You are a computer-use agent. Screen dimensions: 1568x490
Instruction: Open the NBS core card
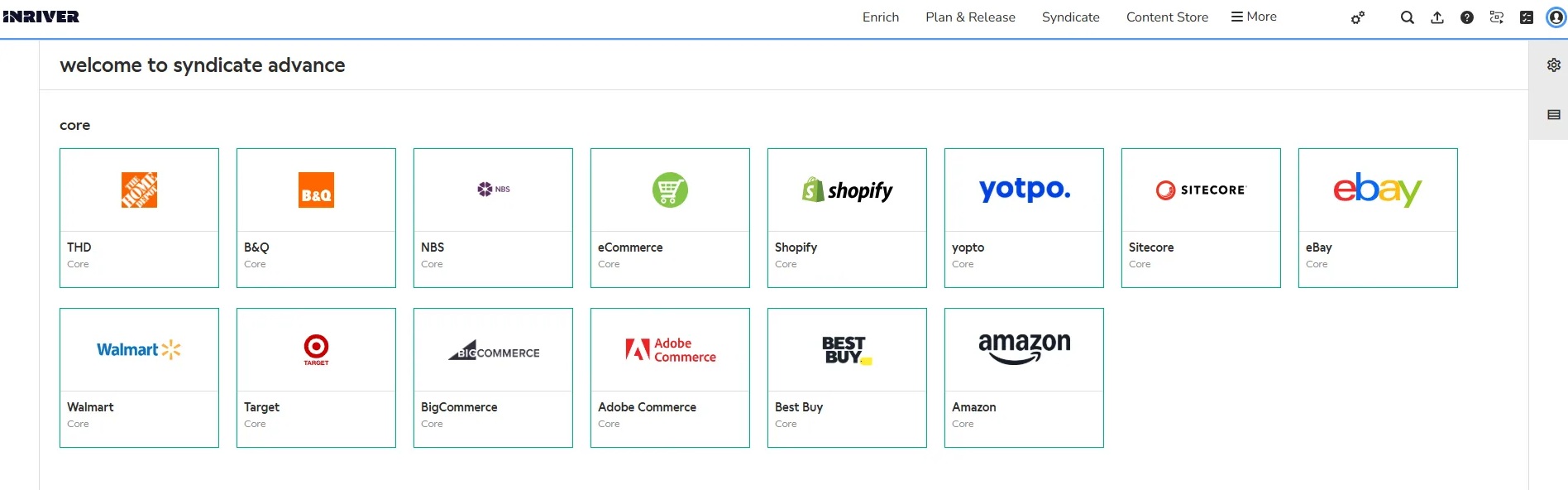[493, 218]
